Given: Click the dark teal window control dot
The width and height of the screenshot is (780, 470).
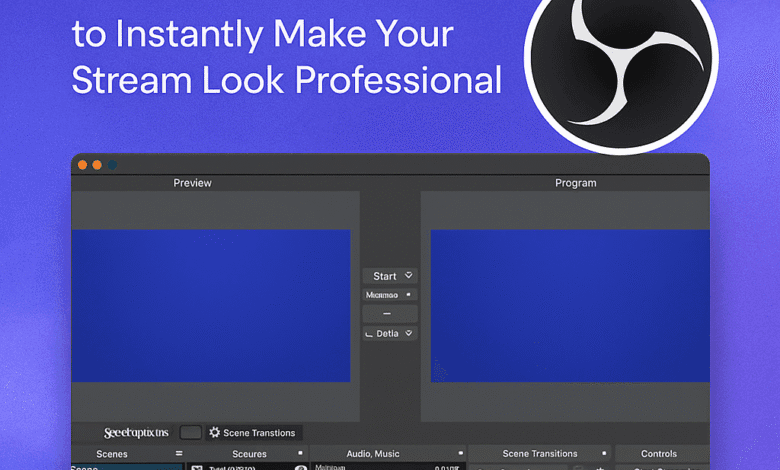Looking at the screenshot, I should (112, 165).
